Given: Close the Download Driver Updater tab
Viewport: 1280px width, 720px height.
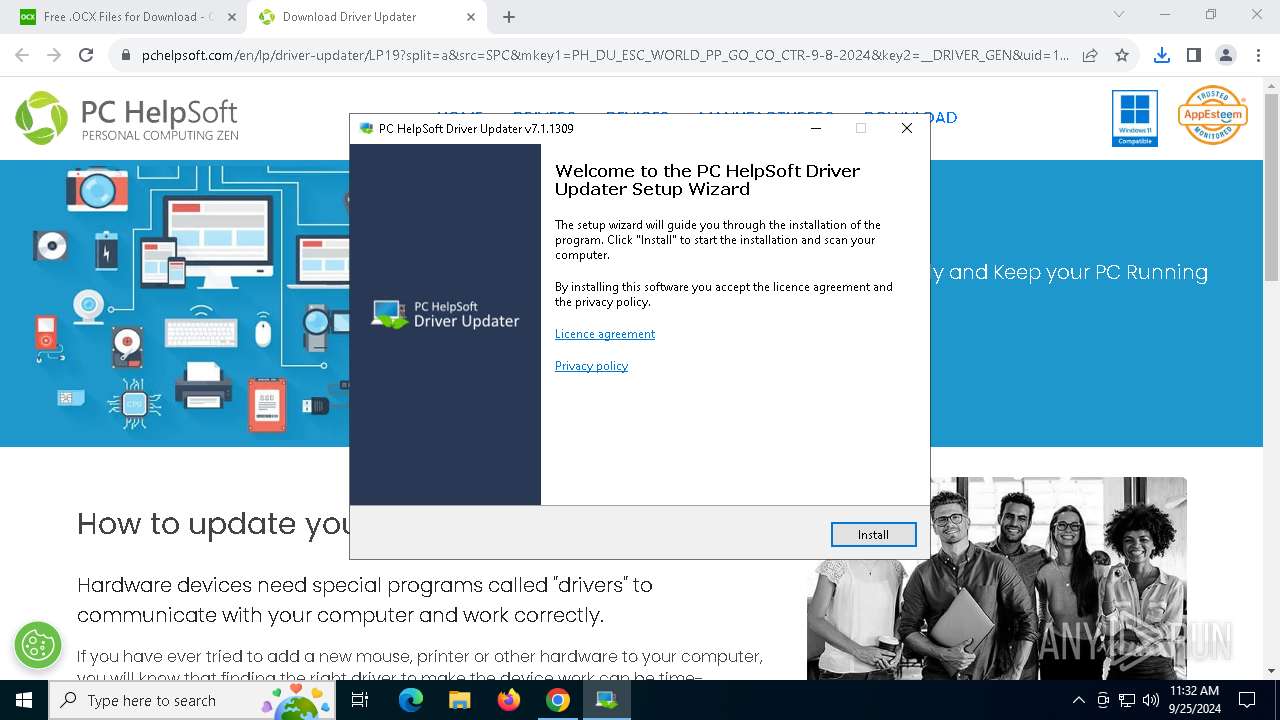Looking at the screenshot, I should [x=471, y=17].
